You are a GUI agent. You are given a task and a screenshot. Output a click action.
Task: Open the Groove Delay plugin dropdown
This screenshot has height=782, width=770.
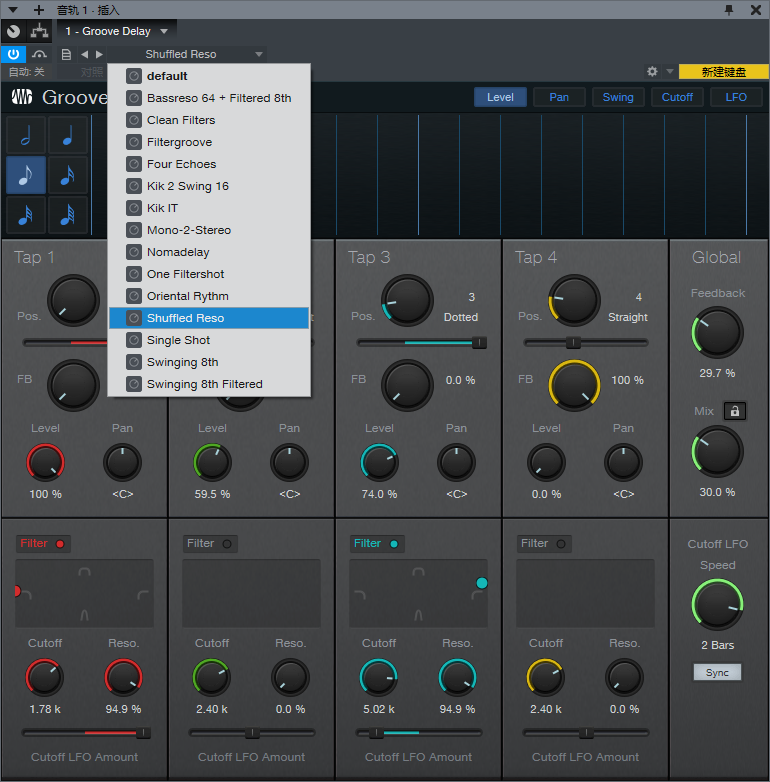coord(117,31)
